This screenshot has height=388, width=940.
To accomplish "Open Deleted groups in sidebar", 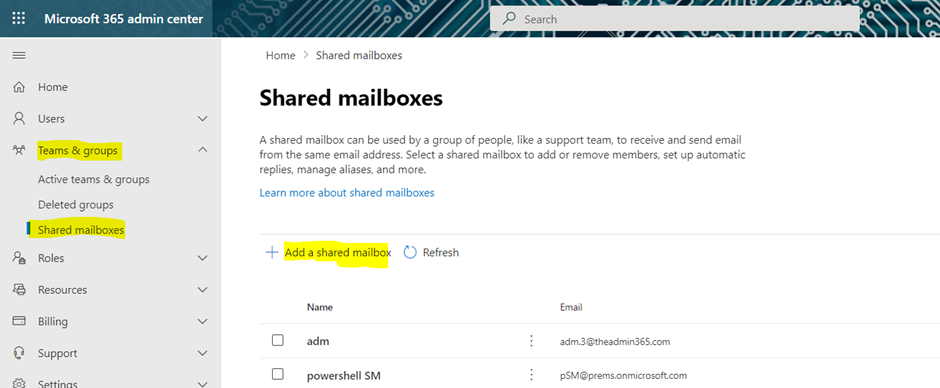I will (76, 204).
